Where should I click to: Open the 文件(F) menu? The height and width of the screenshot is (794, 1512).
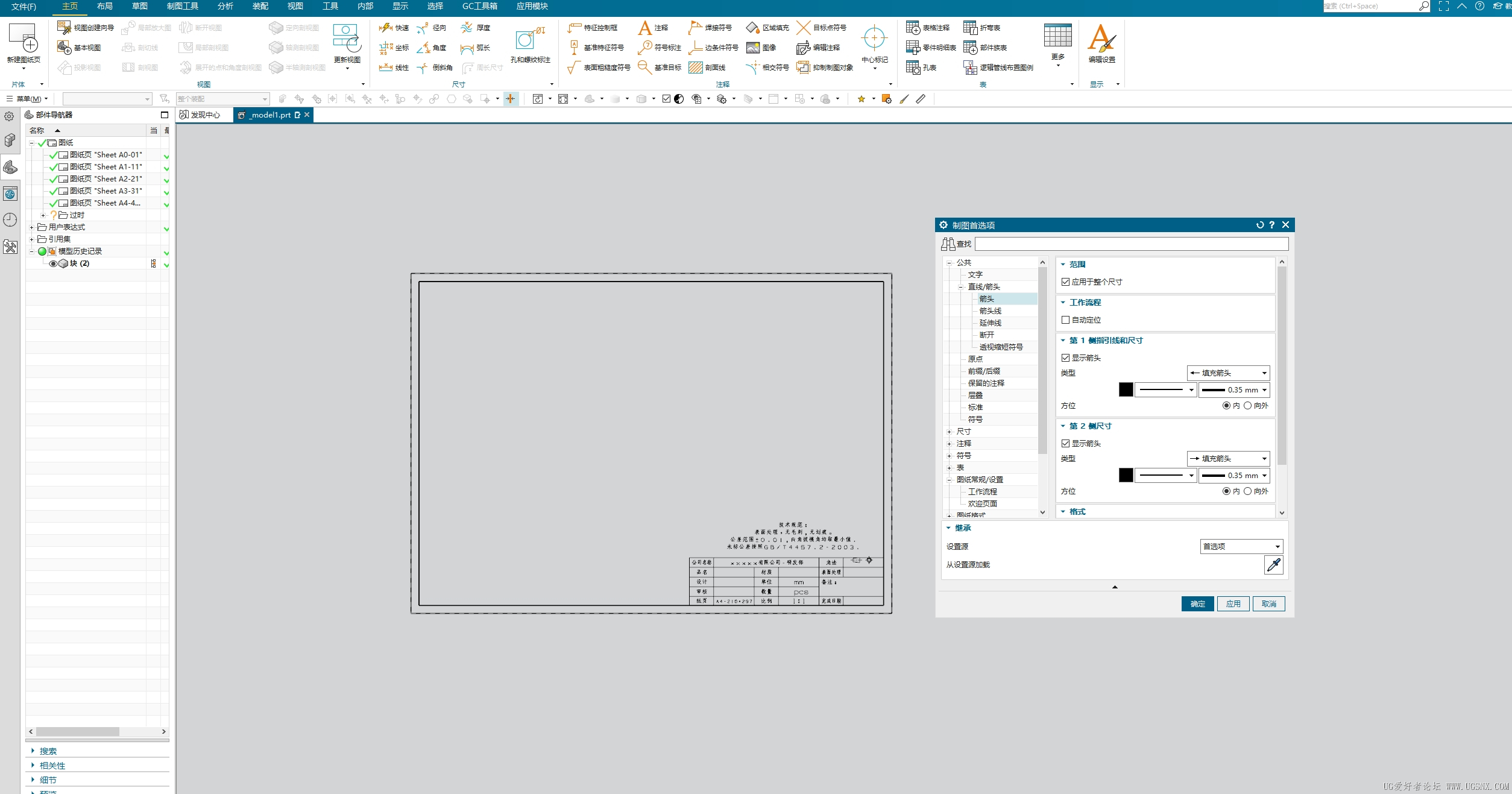[24, 7]
